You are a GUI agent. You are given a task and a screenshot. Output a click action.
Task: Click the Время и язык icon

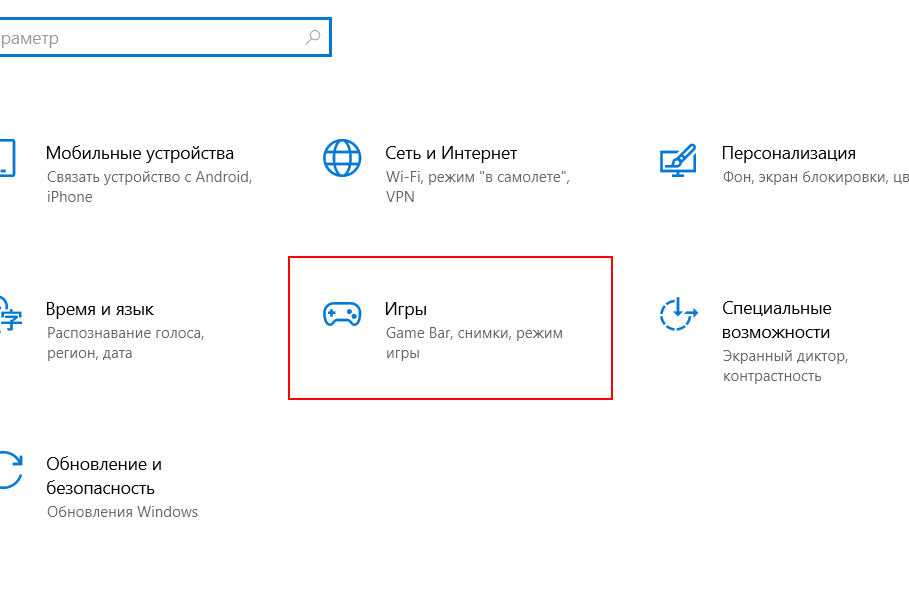coord(8,313)
